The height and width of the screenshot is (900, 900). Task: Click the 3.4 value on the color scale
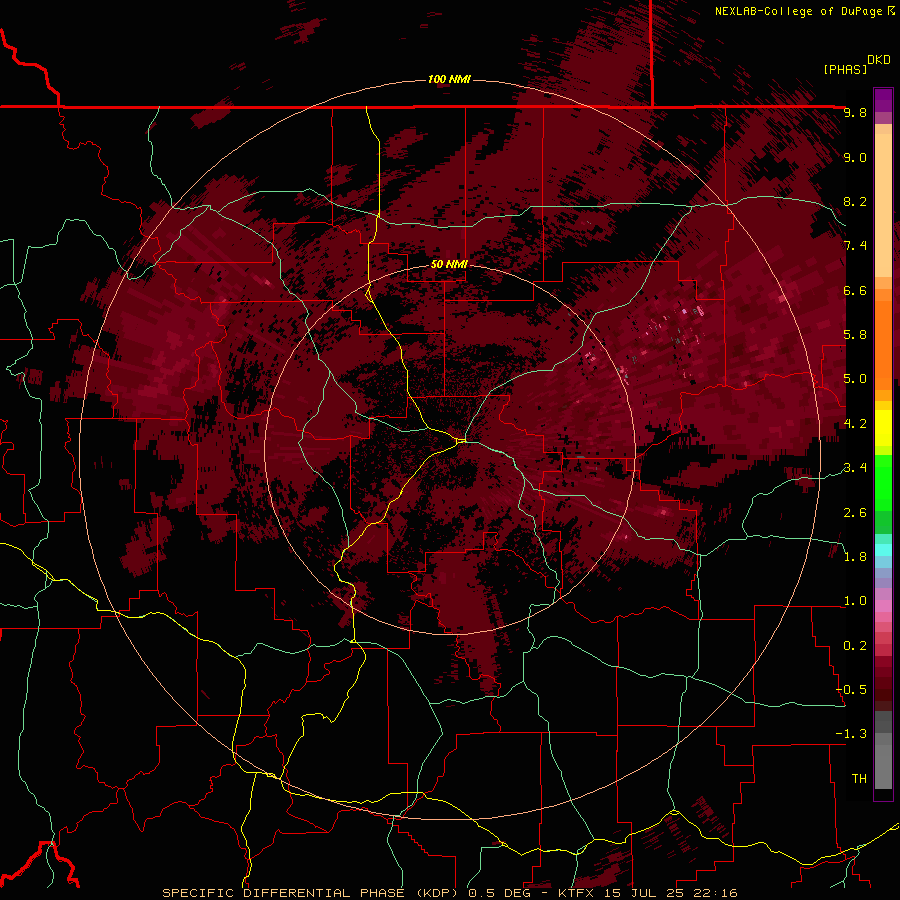855,468
